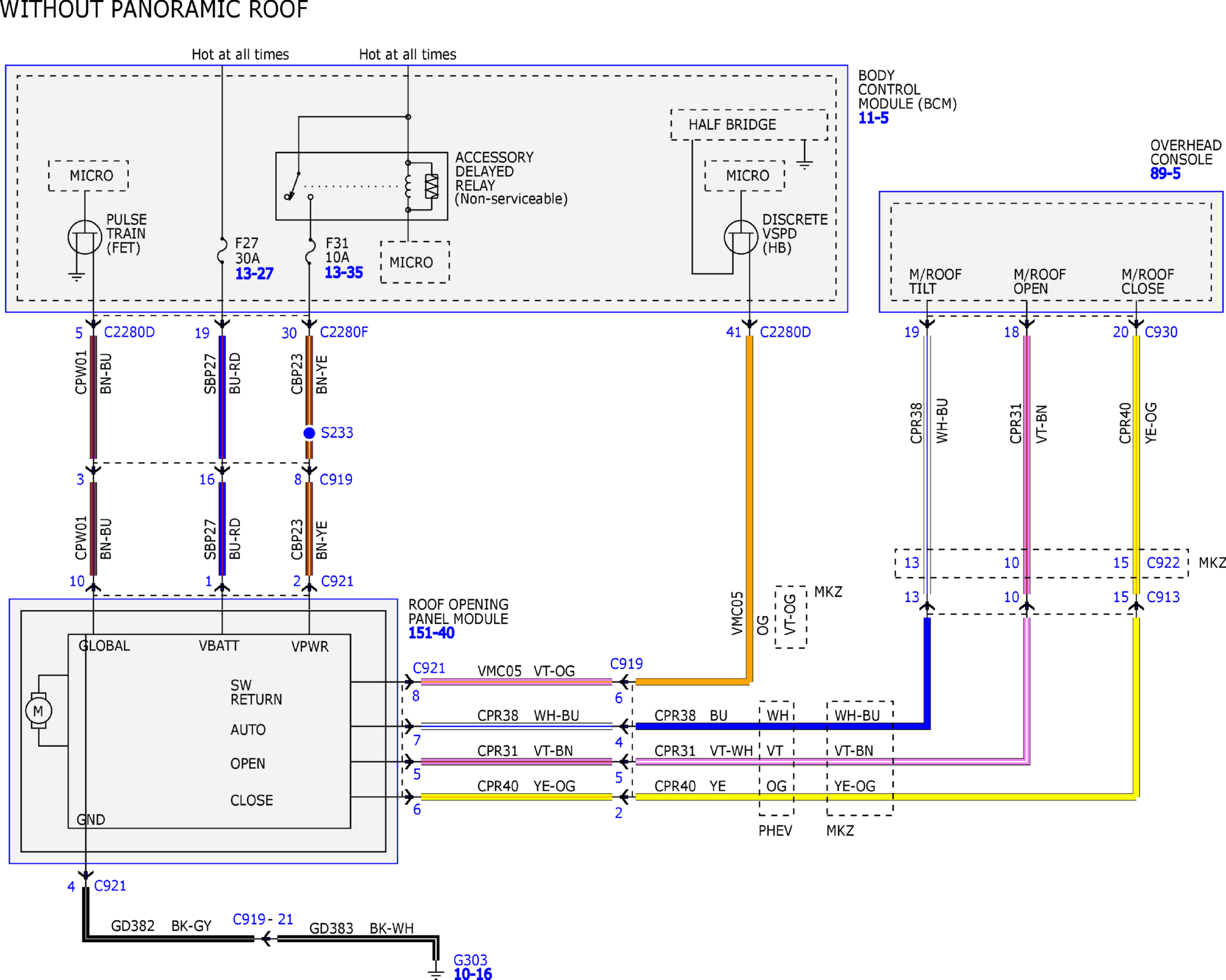
Task: Open the 11-5 Body Control Module reference
Action: pyautogui.click(x=873, y=119)
